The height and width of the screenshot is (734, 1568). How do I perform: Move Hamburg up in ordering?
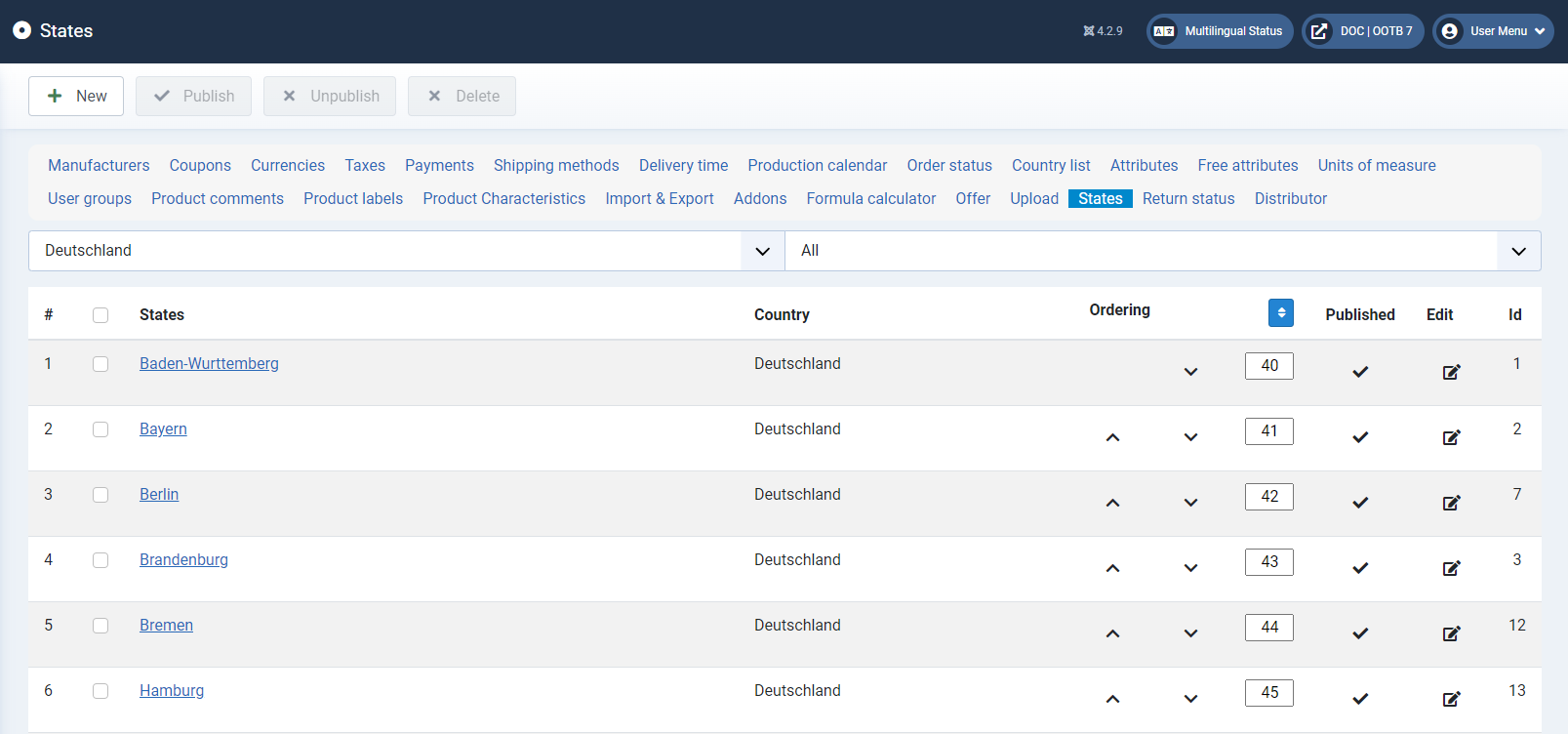pos(1112,699)
